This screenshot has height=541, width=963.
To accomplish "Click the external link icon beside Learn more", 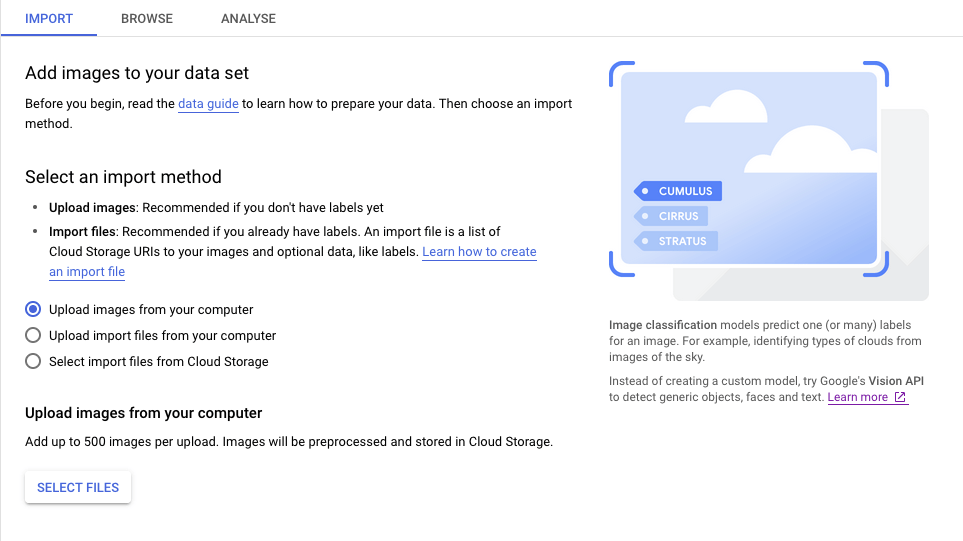I will click(900, 397).
